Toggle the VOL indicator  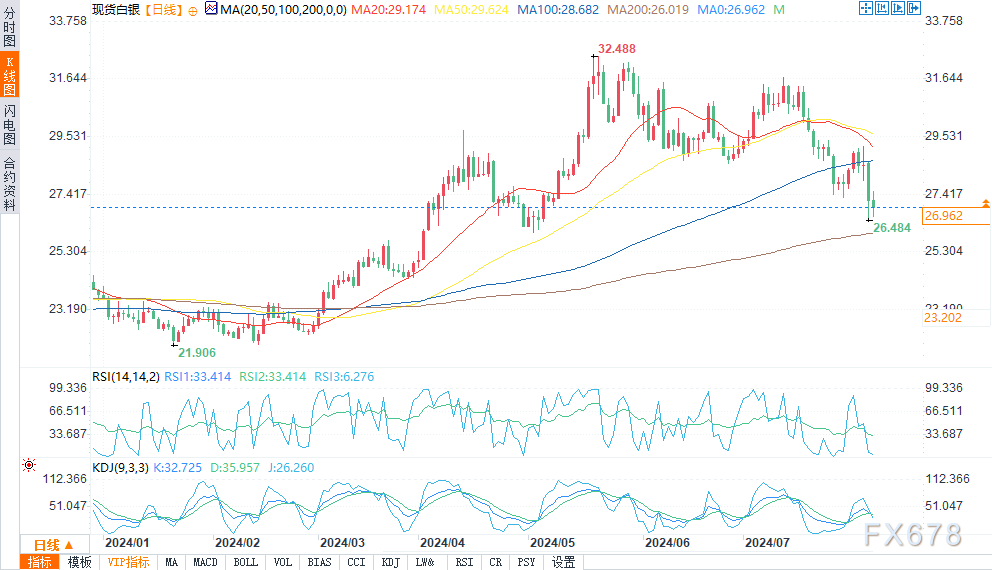click(283, 562)
